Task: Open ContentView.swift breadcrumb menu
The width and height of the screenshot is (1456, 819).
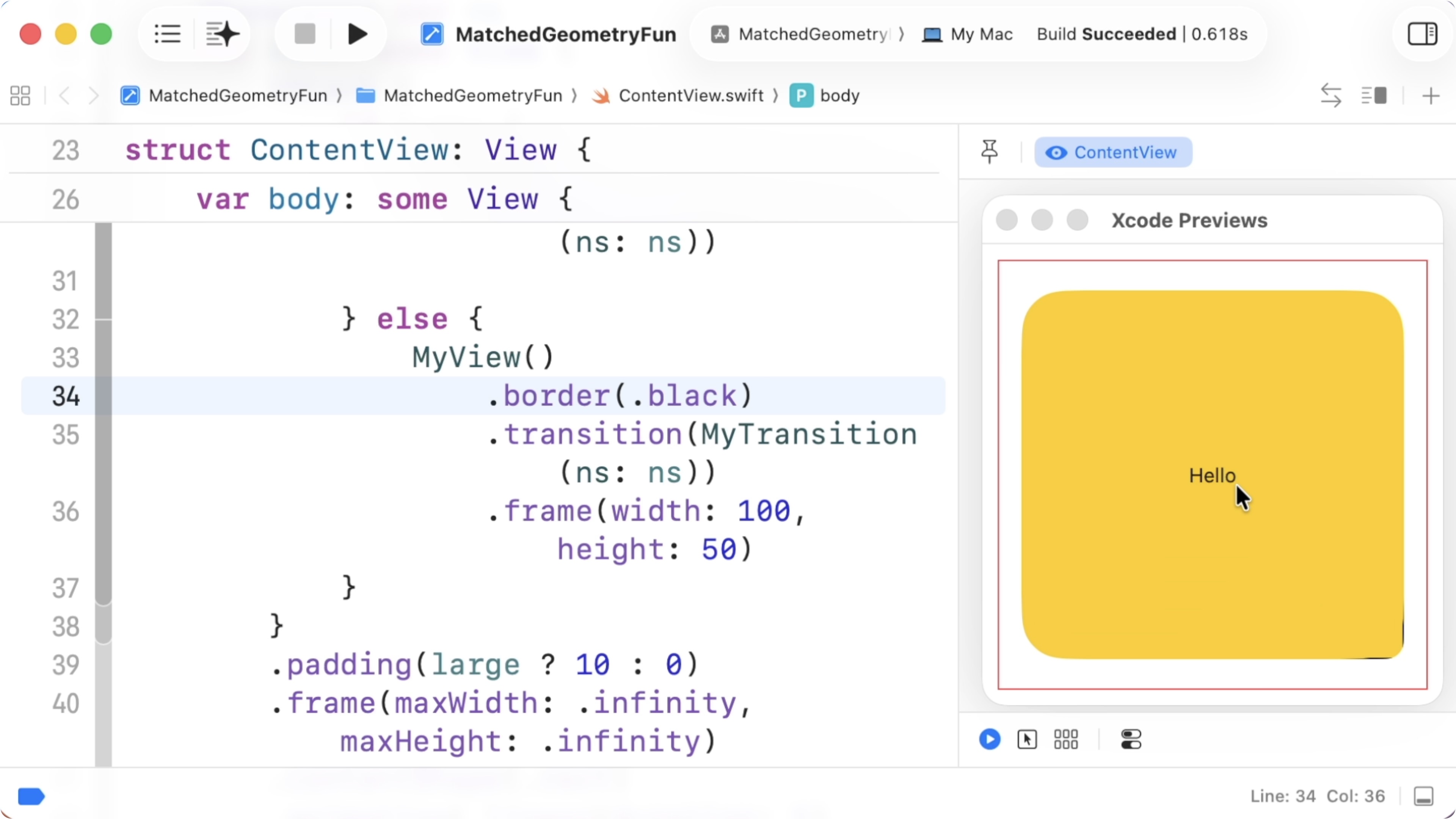Action: (x=691, y=96)
